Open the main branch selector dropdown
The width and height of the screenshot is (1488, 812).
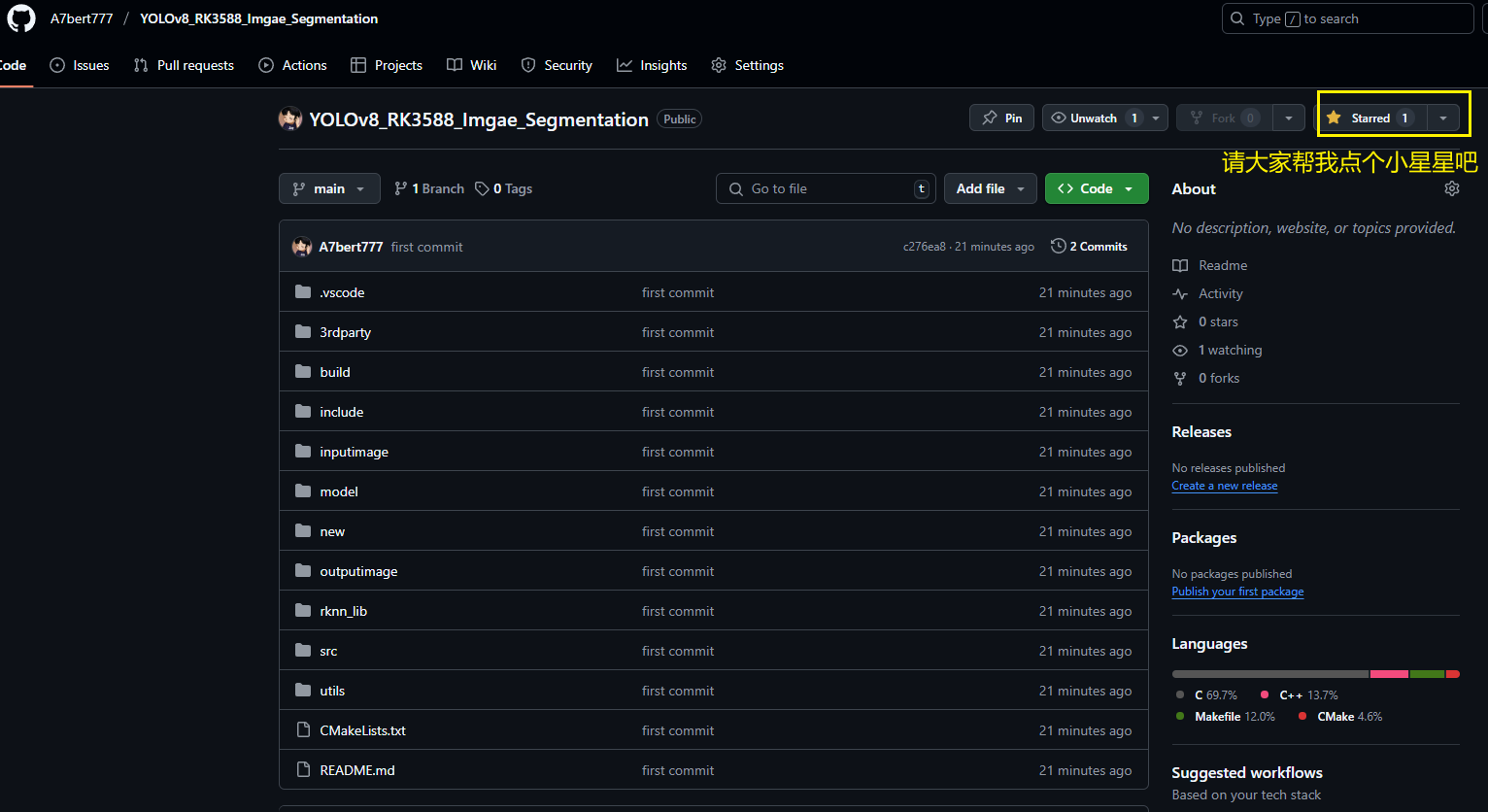click(328, 188)
